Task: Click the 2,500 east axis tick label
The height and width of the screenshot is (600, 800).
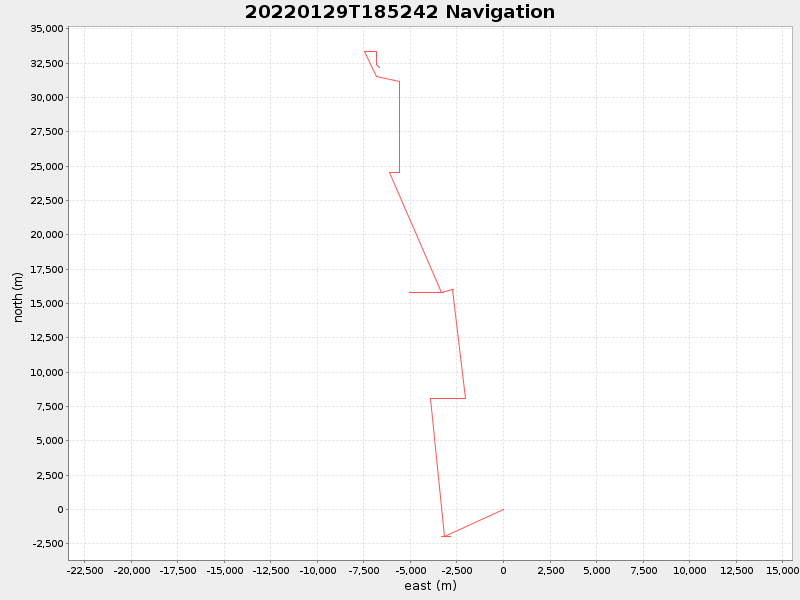Action: coord(551,570)
